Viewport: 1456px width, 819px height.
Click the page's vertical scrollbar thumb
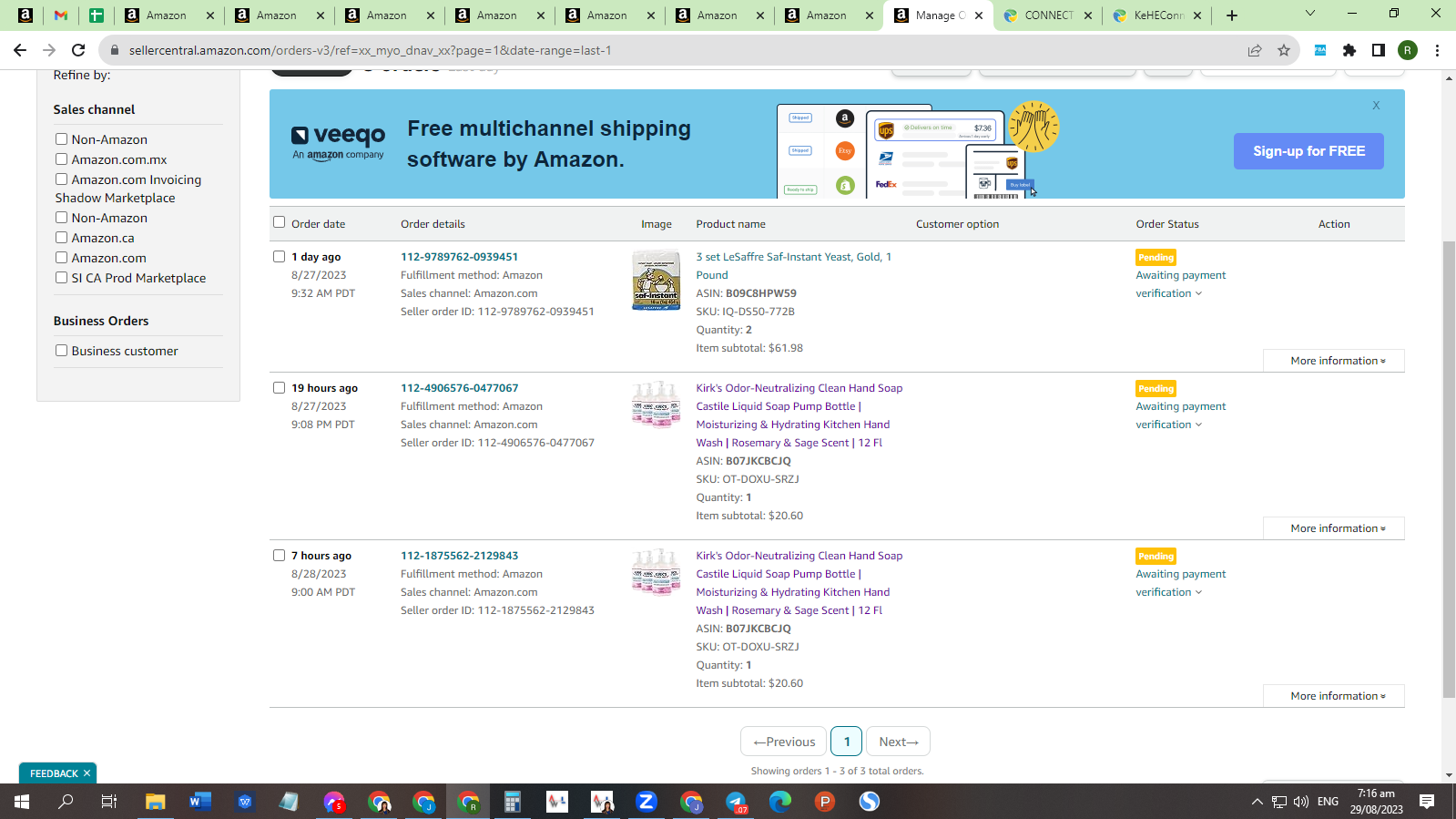(1449, 469)
